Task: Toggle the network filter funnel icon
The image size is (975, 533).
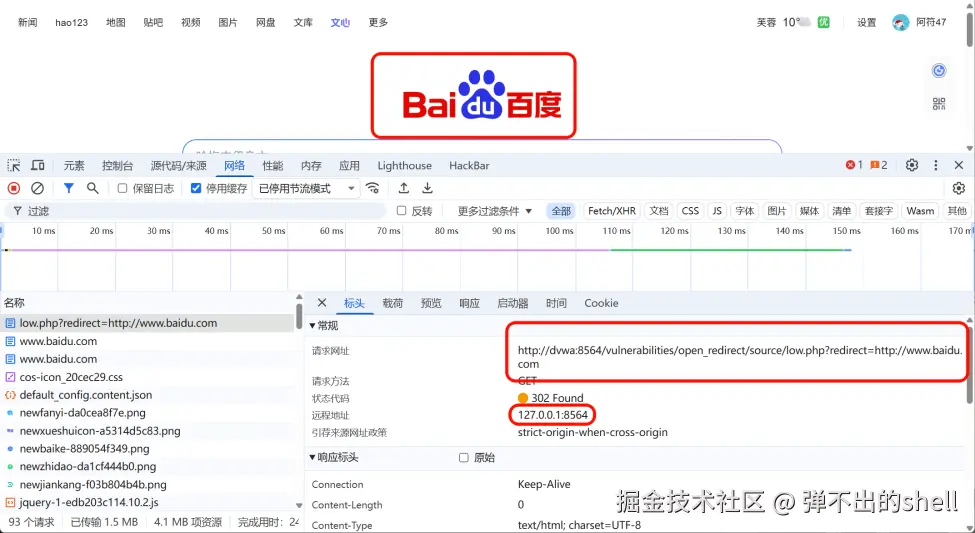Action: (x=69, y=188)
